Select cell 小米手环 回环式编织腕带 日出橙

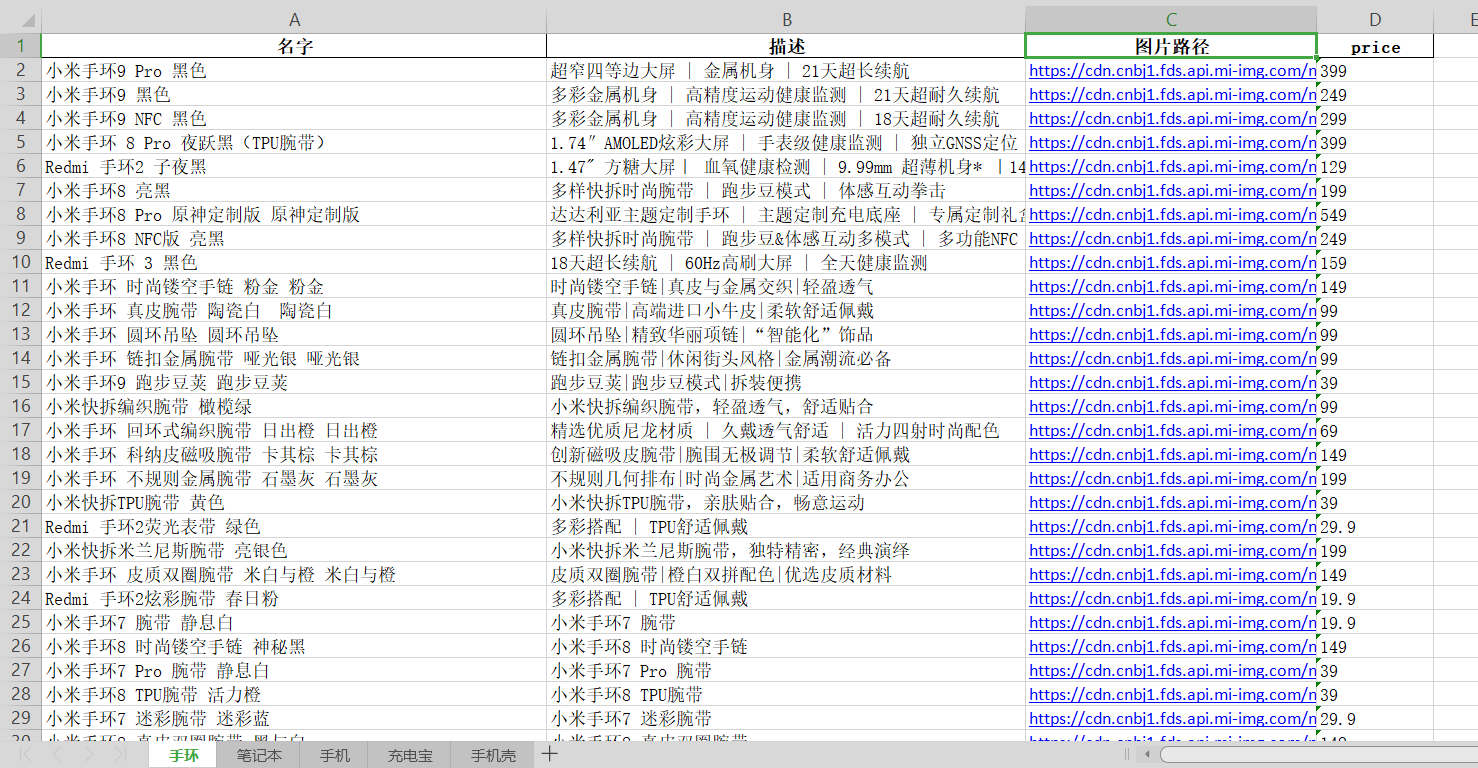pos(294,430)
